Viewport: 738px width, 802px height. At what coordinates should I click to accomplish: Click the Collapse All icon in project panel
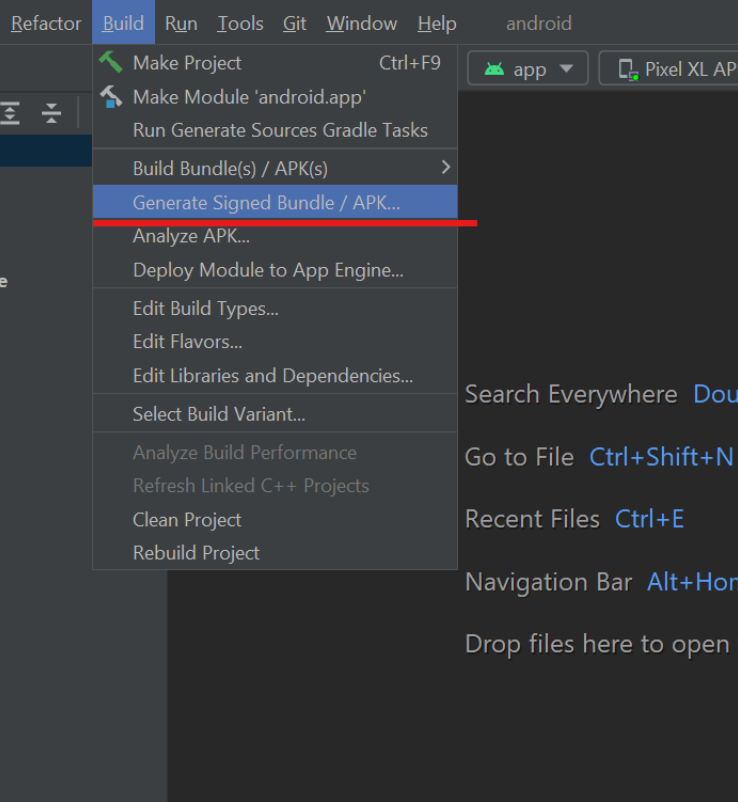[51, 113]
